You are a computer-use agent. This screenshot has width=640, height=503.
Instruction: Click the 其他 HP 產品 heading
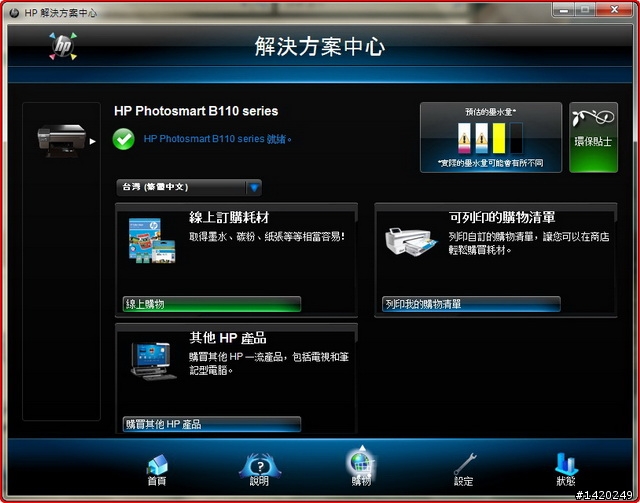tap(228, 338)
